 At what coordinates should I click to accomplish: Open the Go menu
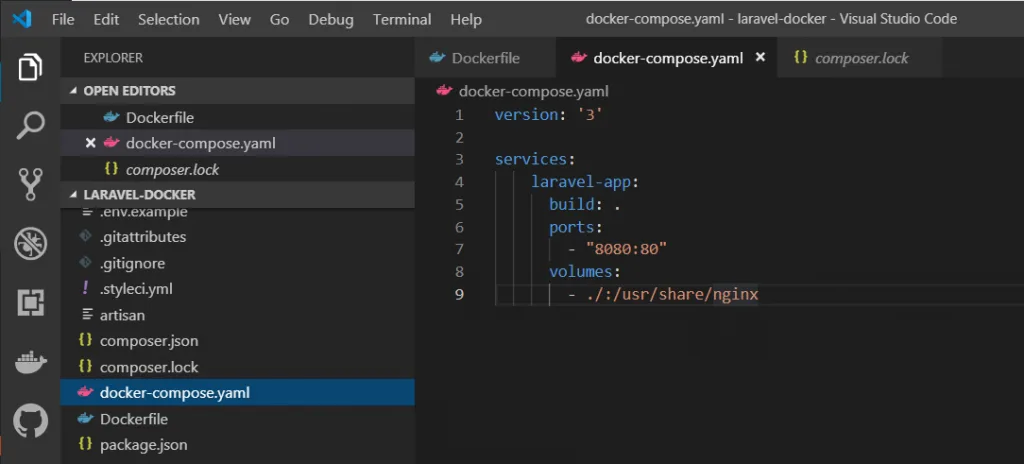280,20
